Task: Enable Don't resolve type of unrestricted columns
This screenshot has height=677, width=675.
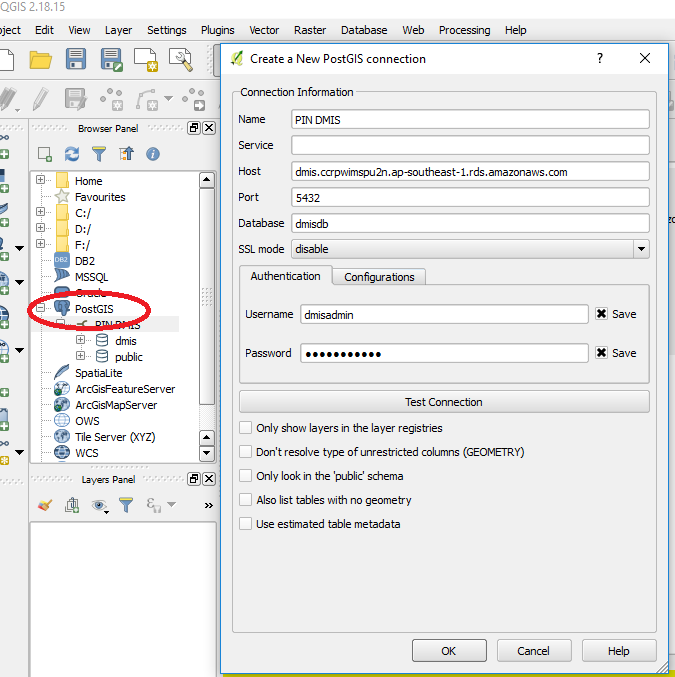Action: (x=245, y=452)
